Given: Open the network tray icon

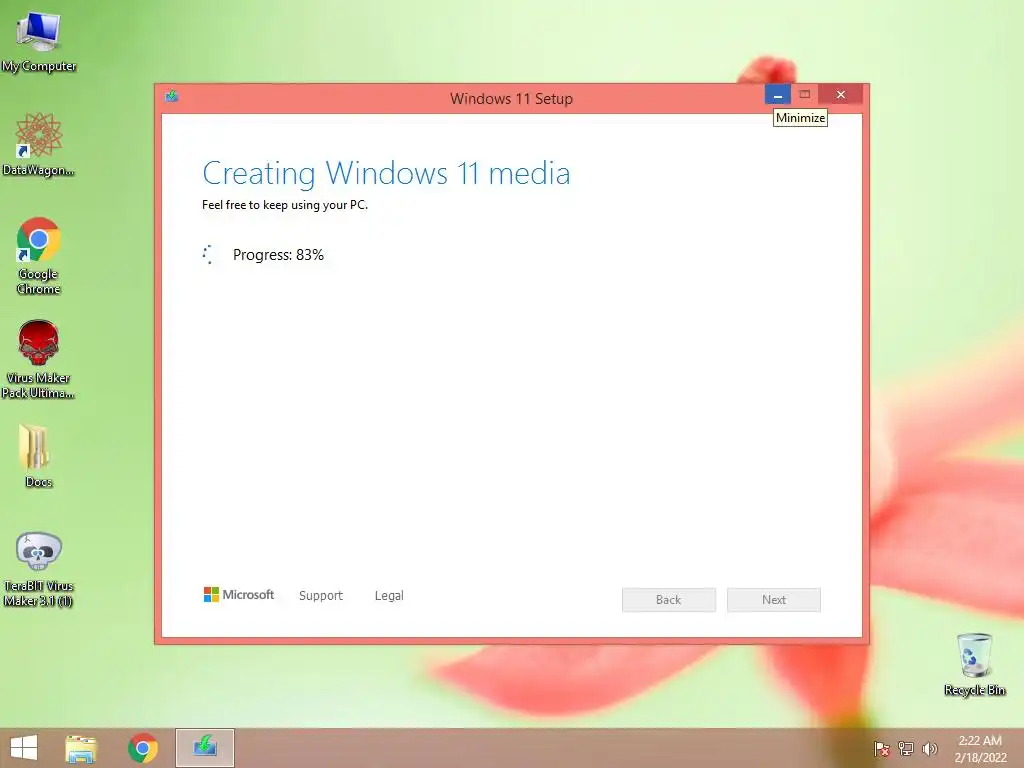Looking at the screenshot, I should (x=906, y=748).
